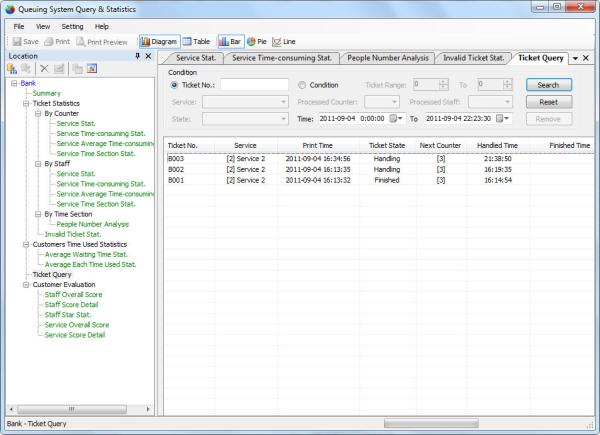Click the application logo icon in title bar
Image resolution: width=600 pixels, height=435 pixels.
(x=10, y=9)
